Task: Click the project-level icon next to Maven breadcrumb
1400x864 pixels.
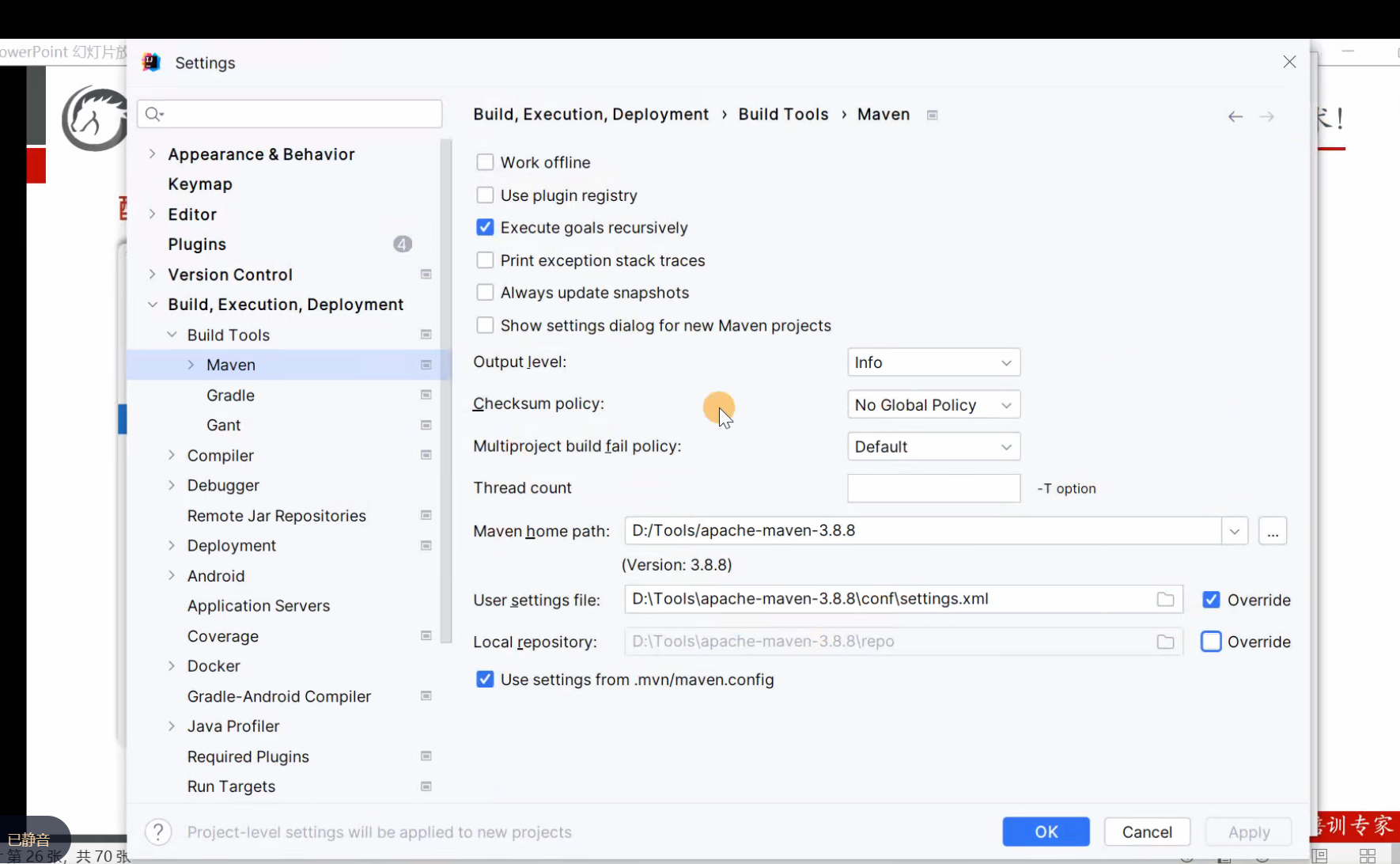Action: point(933,116)
